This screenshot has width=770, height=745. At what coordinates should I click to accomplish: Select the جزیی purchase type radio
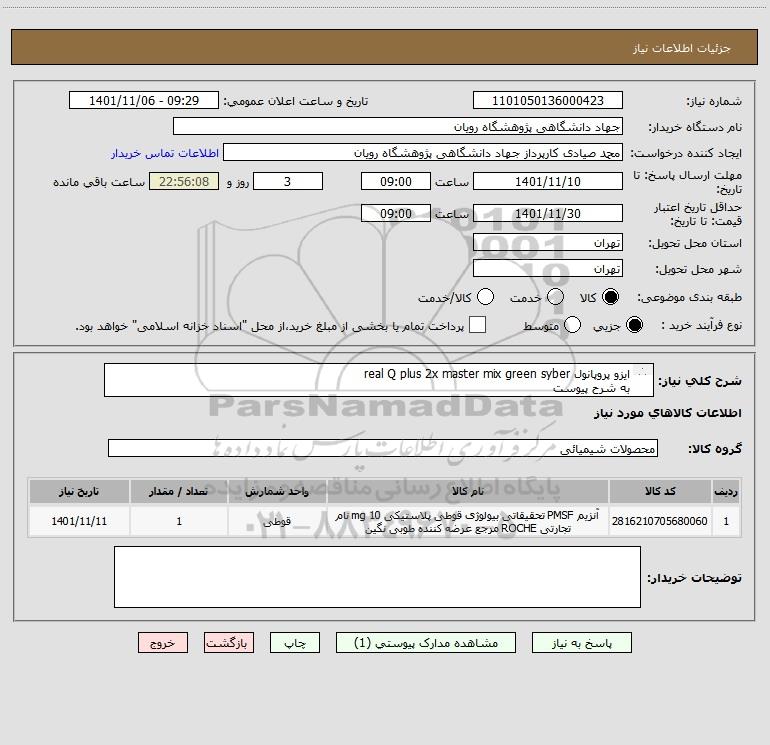pyautogui.click(x=634, y=325)
